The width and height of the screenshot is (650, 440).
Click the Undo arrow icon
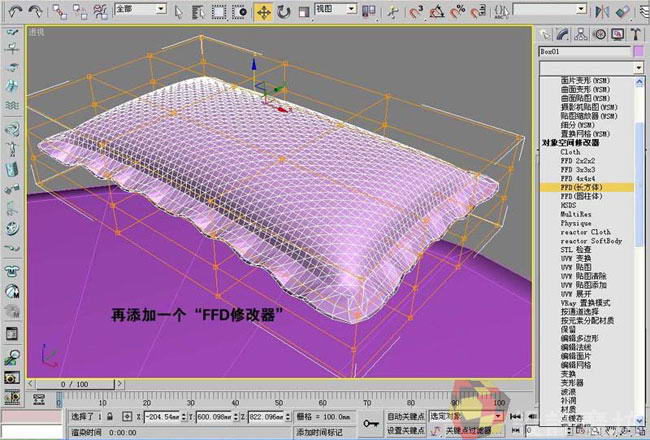15,11
